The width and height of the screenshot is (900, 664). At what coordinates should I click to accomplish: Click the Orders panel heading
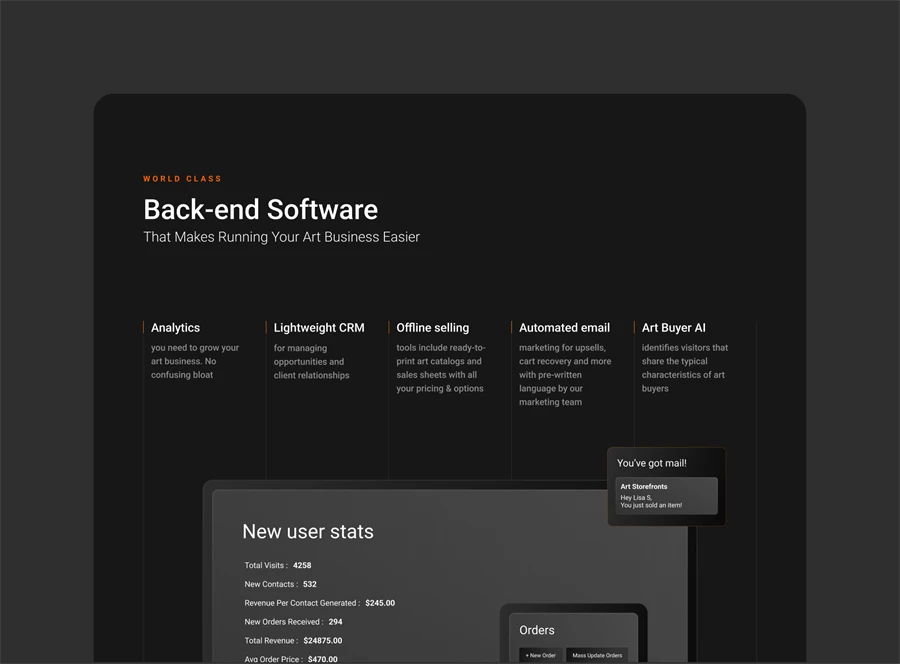pos(537,630)
